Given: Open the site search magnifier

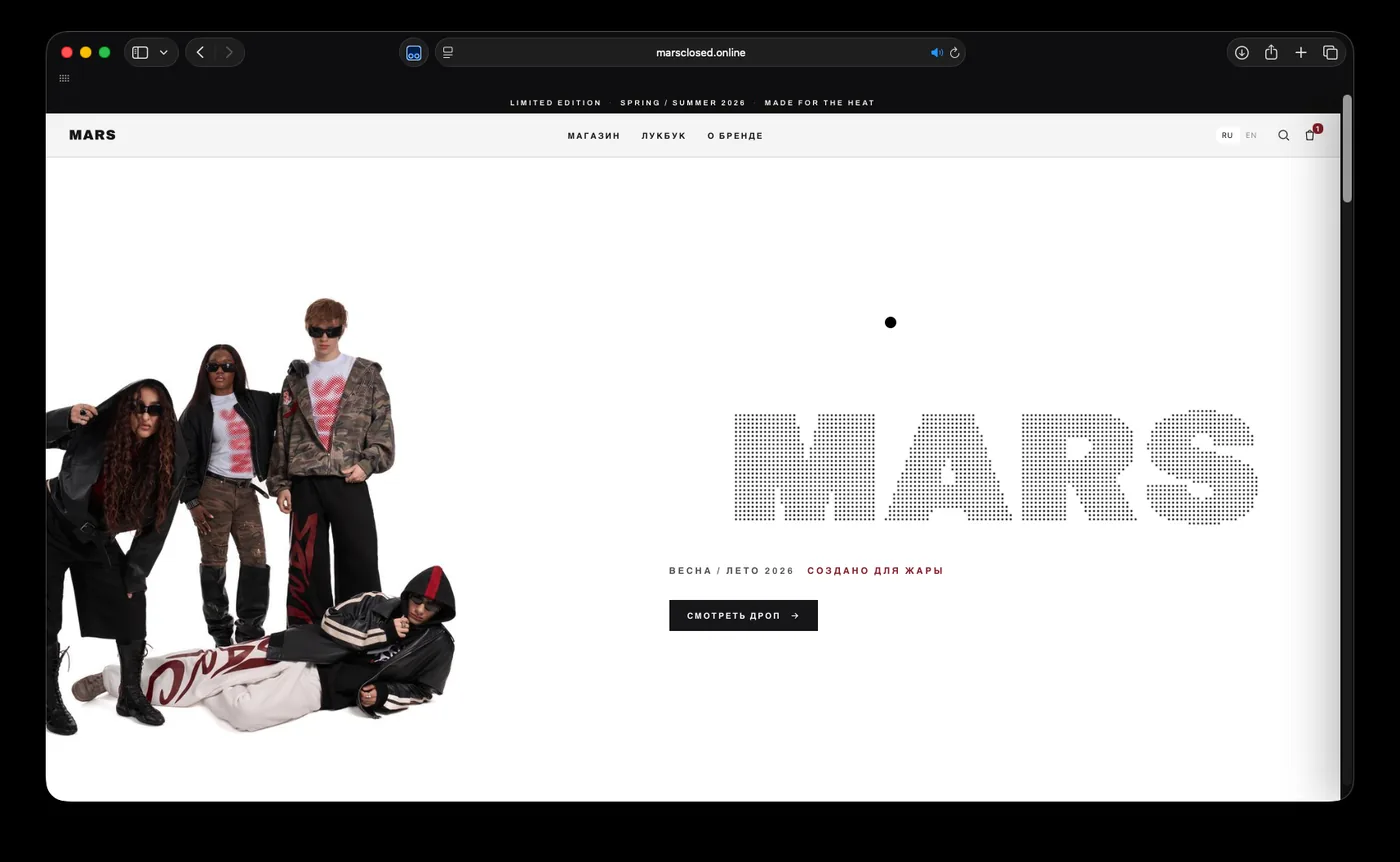Looking at the screenshot, I should [1283, 135].
